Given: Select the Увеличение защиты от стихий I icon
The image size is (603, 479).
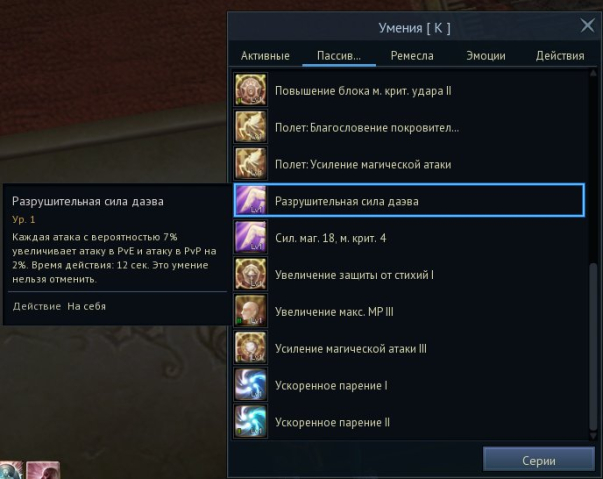Looking at the screenshot, I should (x=250, y=274).
